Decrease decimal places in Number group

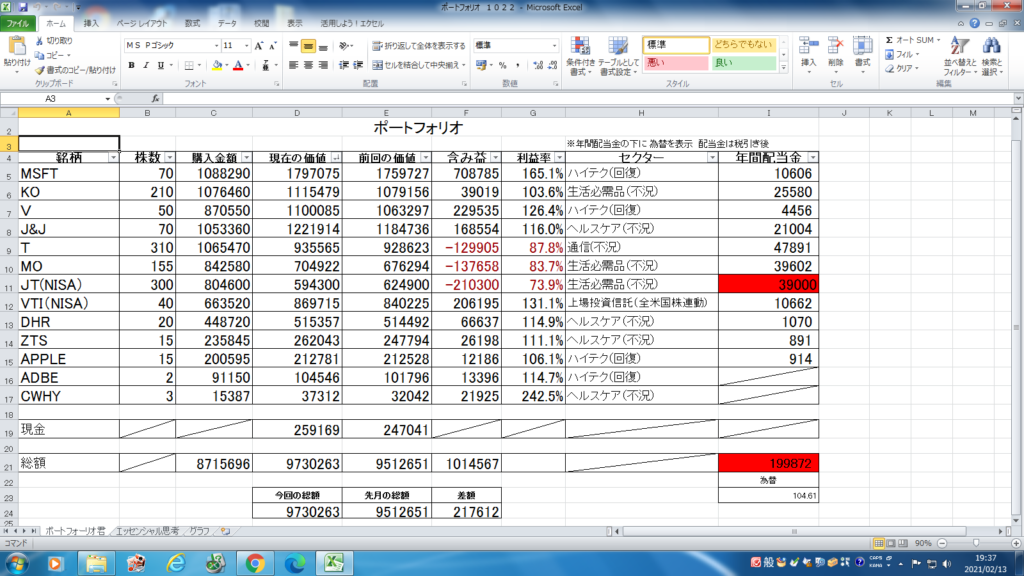pyautogui.click(x=552, y=65)
